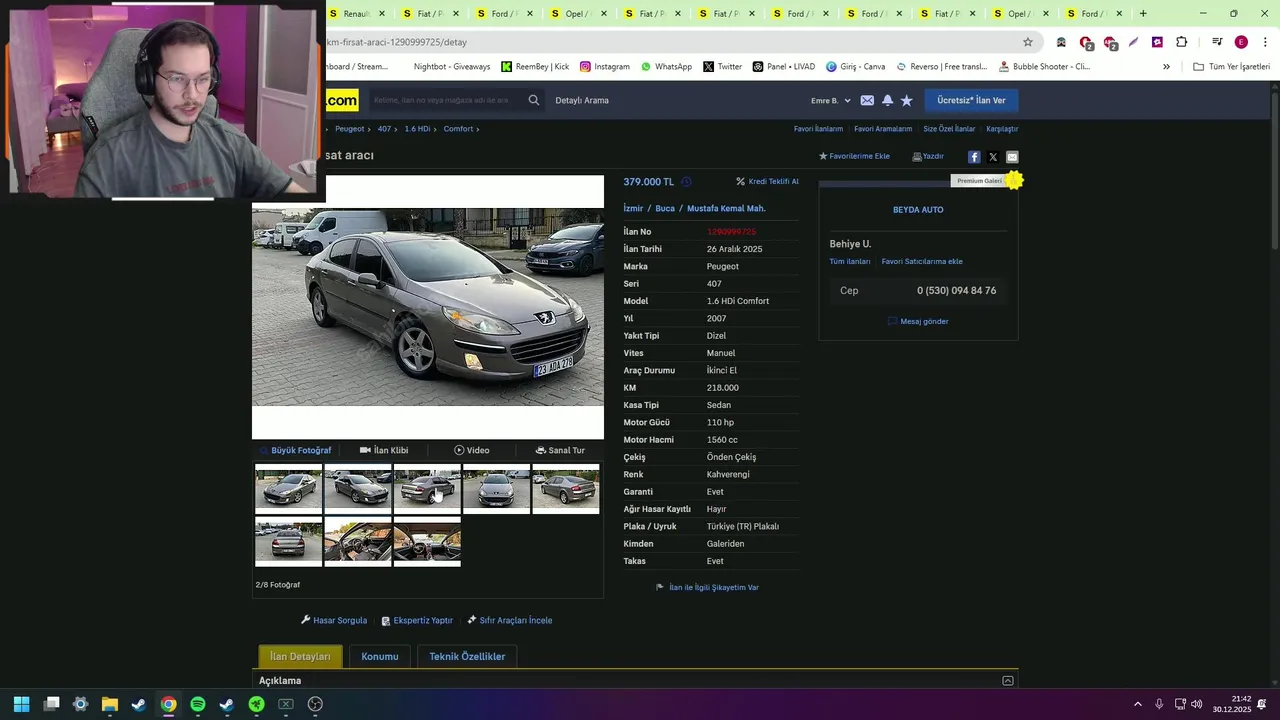The height and width of the screenshot is (720, 1280).
Task: Open ReemBey | Kick bookmark
Action: pos(535,67)
